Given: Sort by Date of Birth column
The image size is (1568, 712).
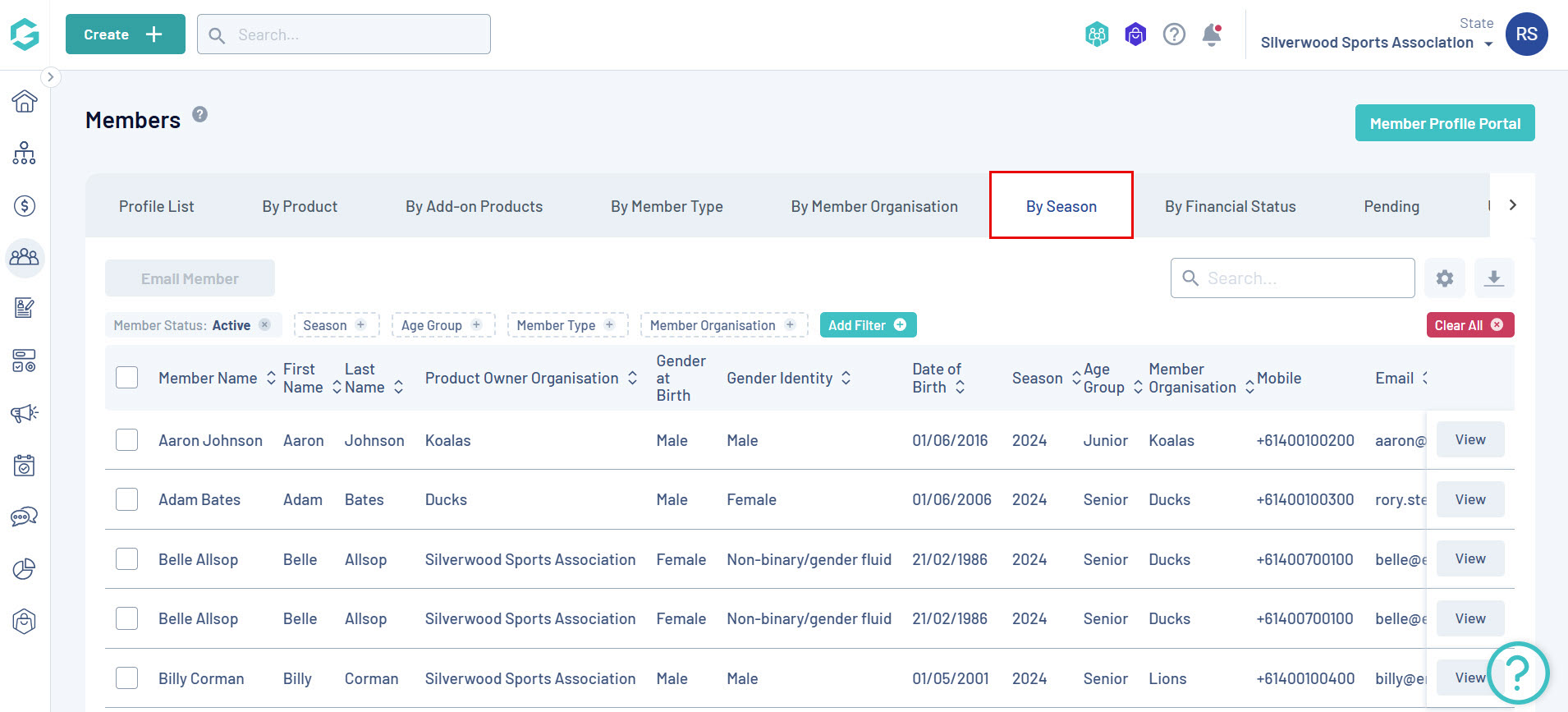Looking at the screenshot, I should click(960, 387).
